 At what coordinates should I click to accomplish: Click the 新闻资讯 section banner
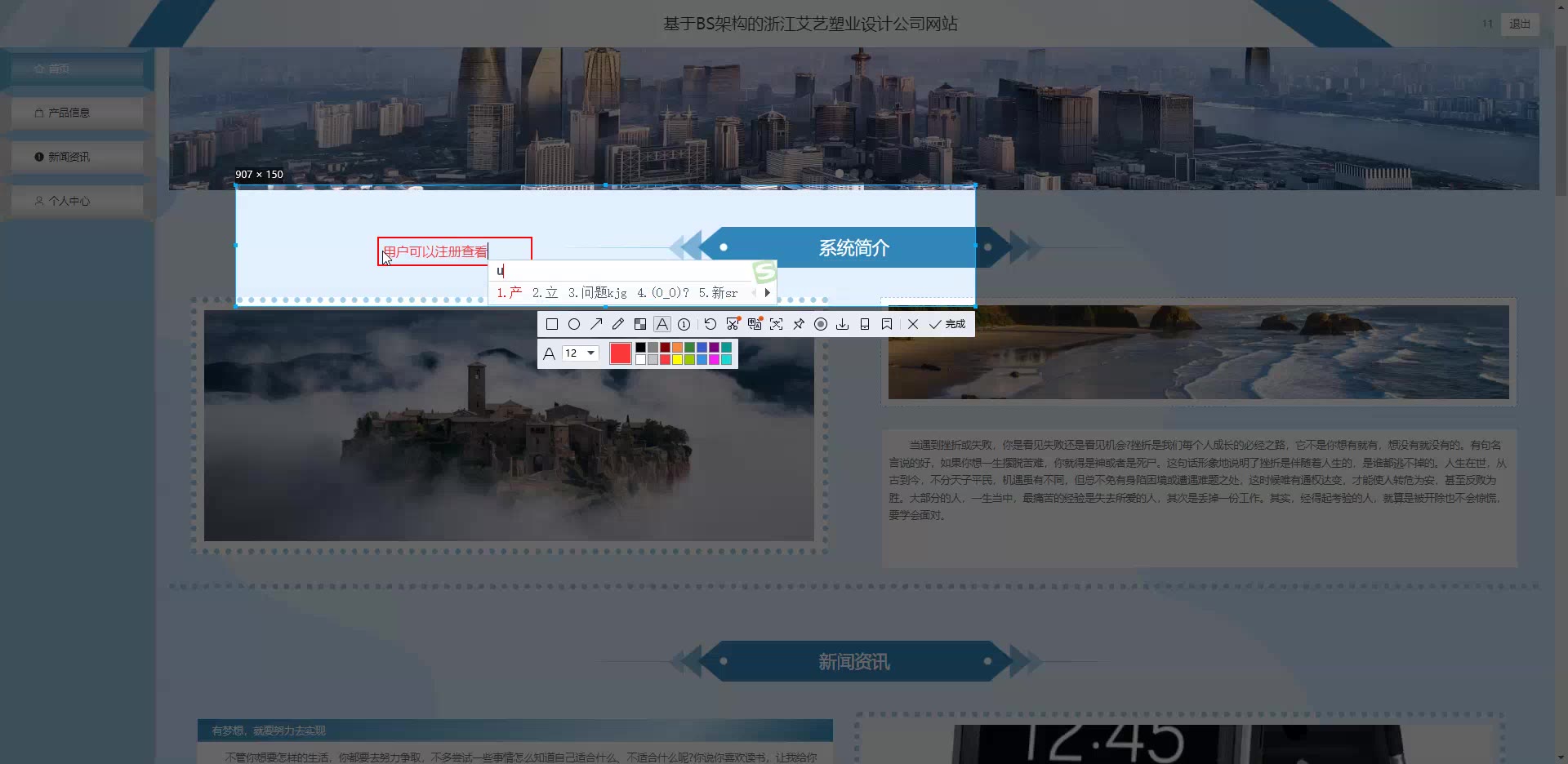(853, 661)
